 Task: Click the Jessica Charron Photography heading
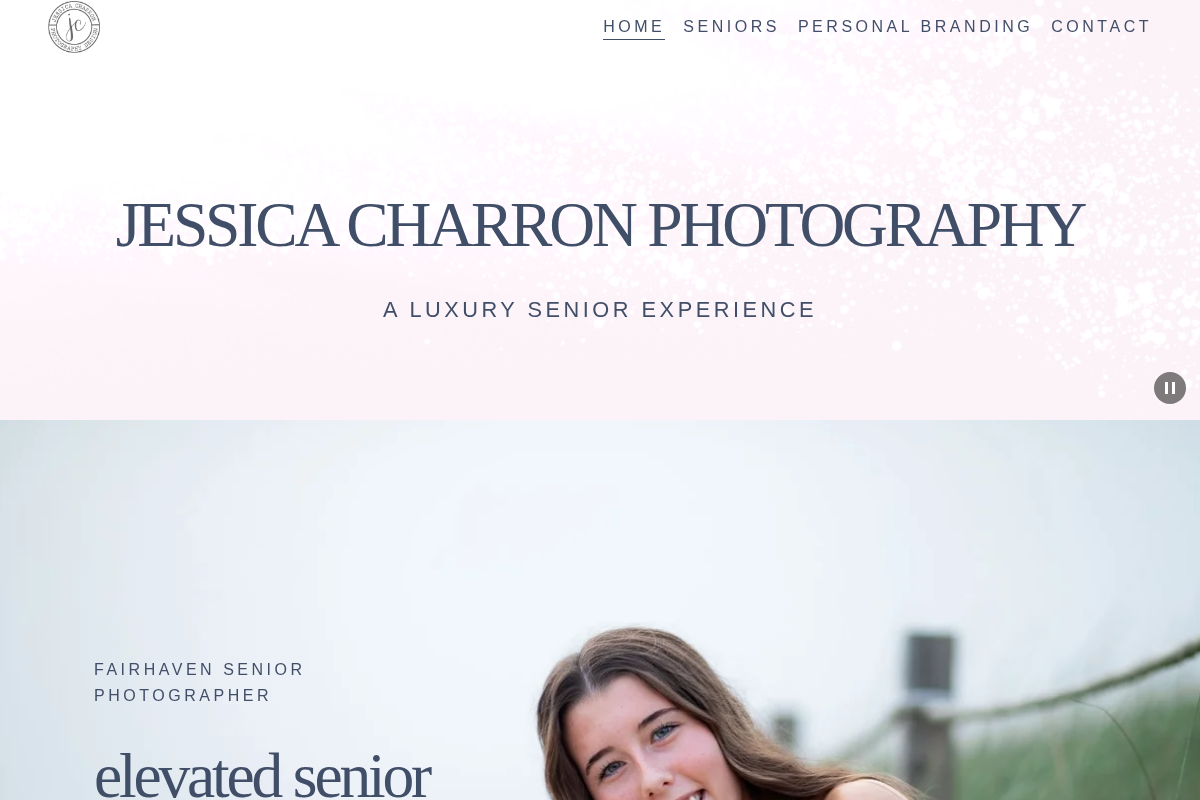point(600,225)
